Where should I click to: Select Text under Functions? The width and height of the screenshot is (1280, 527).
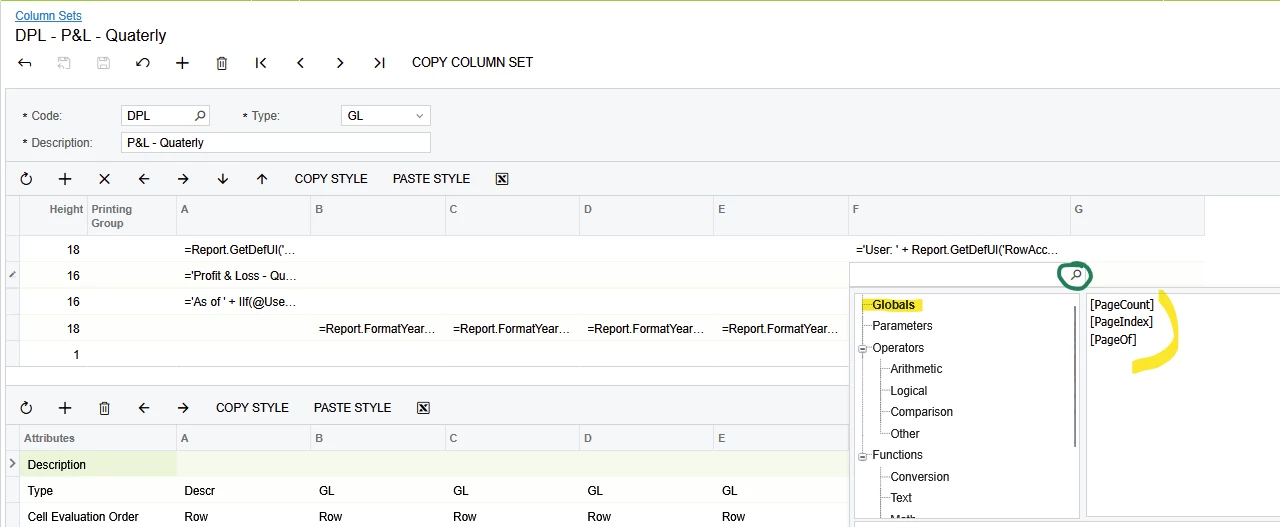(x=901, y=498)
